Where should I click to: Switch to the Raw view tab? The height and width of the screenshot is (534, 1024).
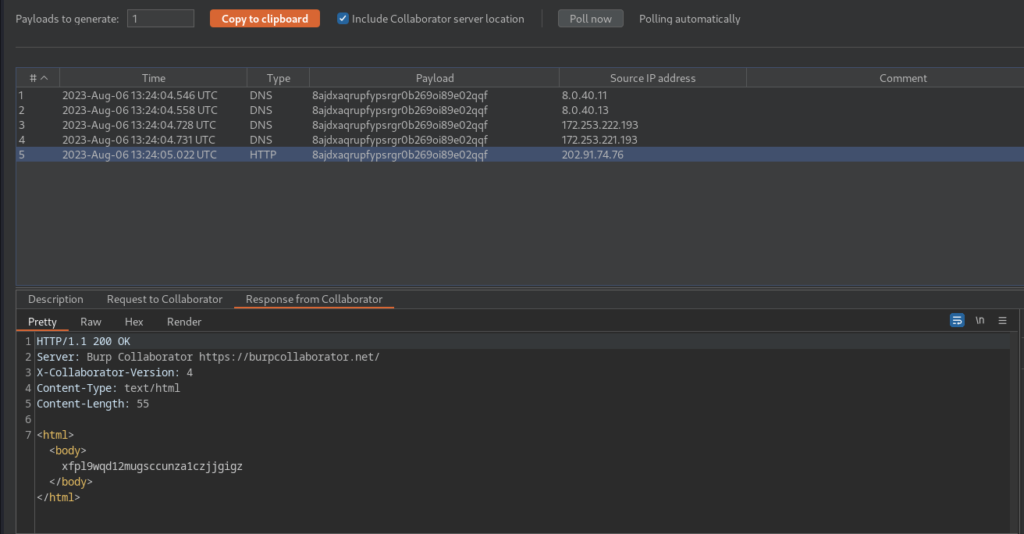[91, 322]
